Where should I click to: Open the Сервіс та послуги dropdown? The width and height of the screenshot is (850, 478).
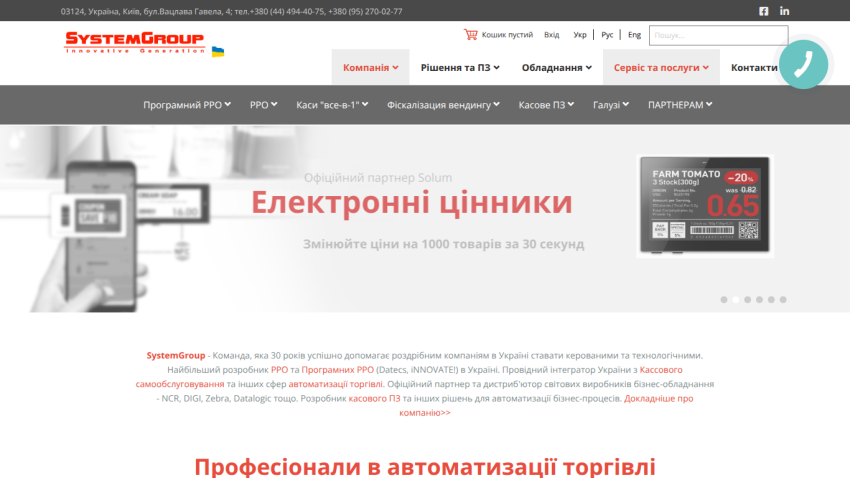pos(661,67)
